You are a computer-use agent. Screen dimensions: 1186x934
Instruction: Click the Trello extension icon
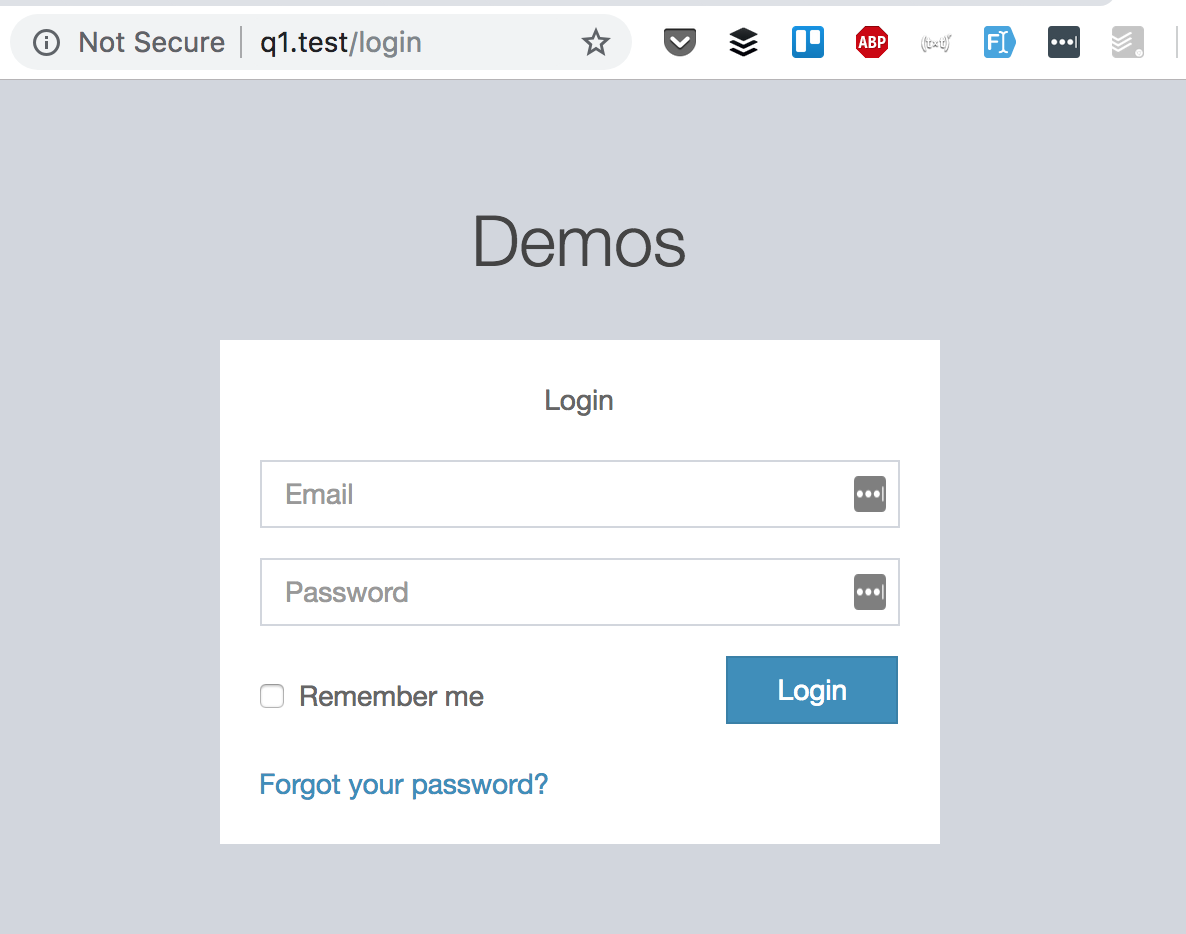click(808, 42)
